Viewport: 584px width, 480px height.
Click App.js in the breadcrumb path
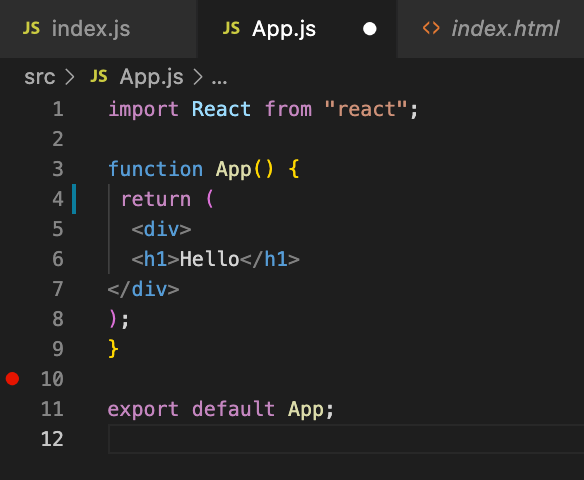coord(152,77)
